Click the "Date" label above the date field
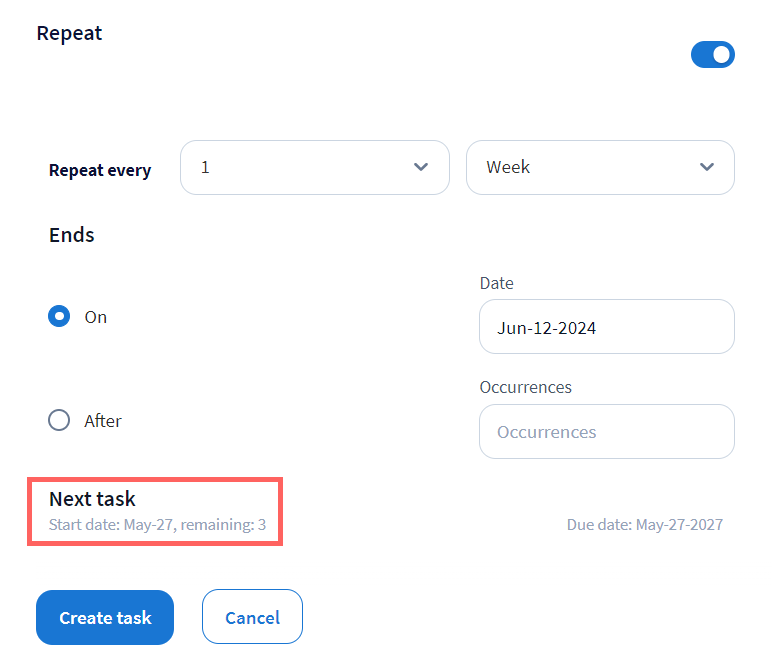This screenshot has width=772, height=663. click(x=496, y=283)
